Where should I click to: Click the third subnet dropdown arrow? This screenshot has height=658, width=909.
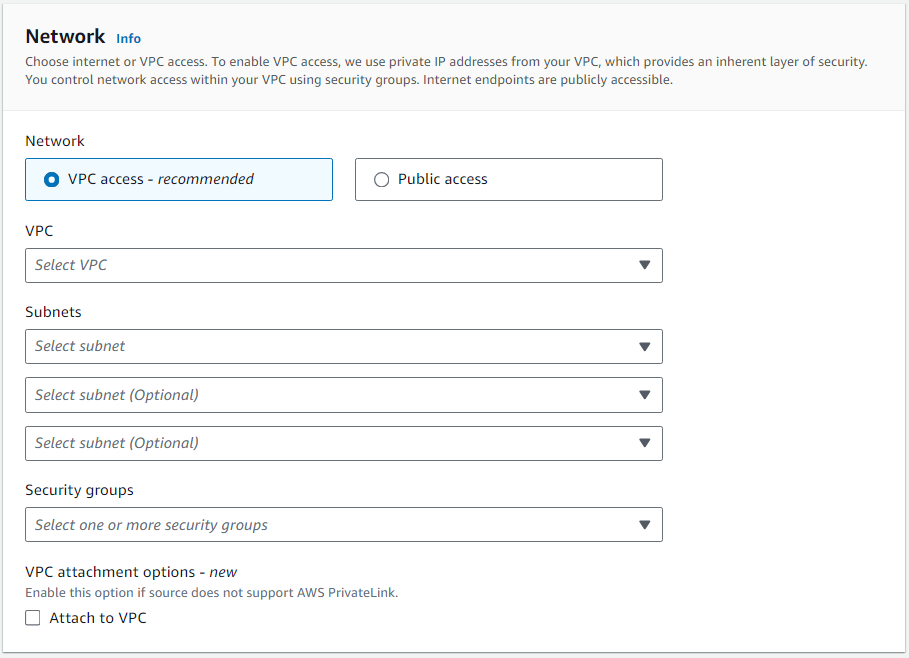[x=644, y=443]
